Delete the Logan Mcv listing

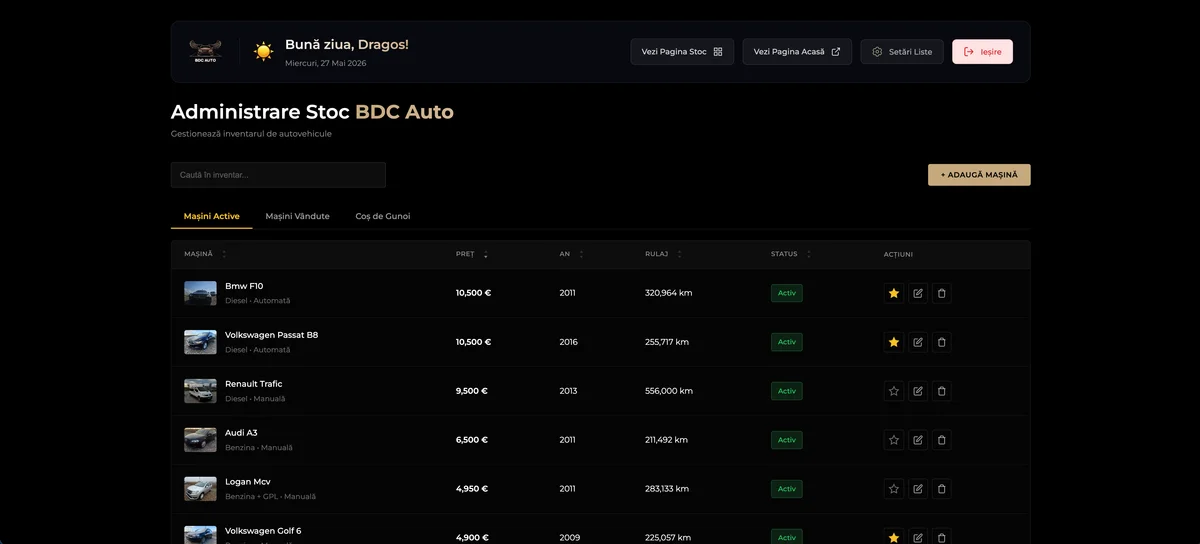pos(941,489)
